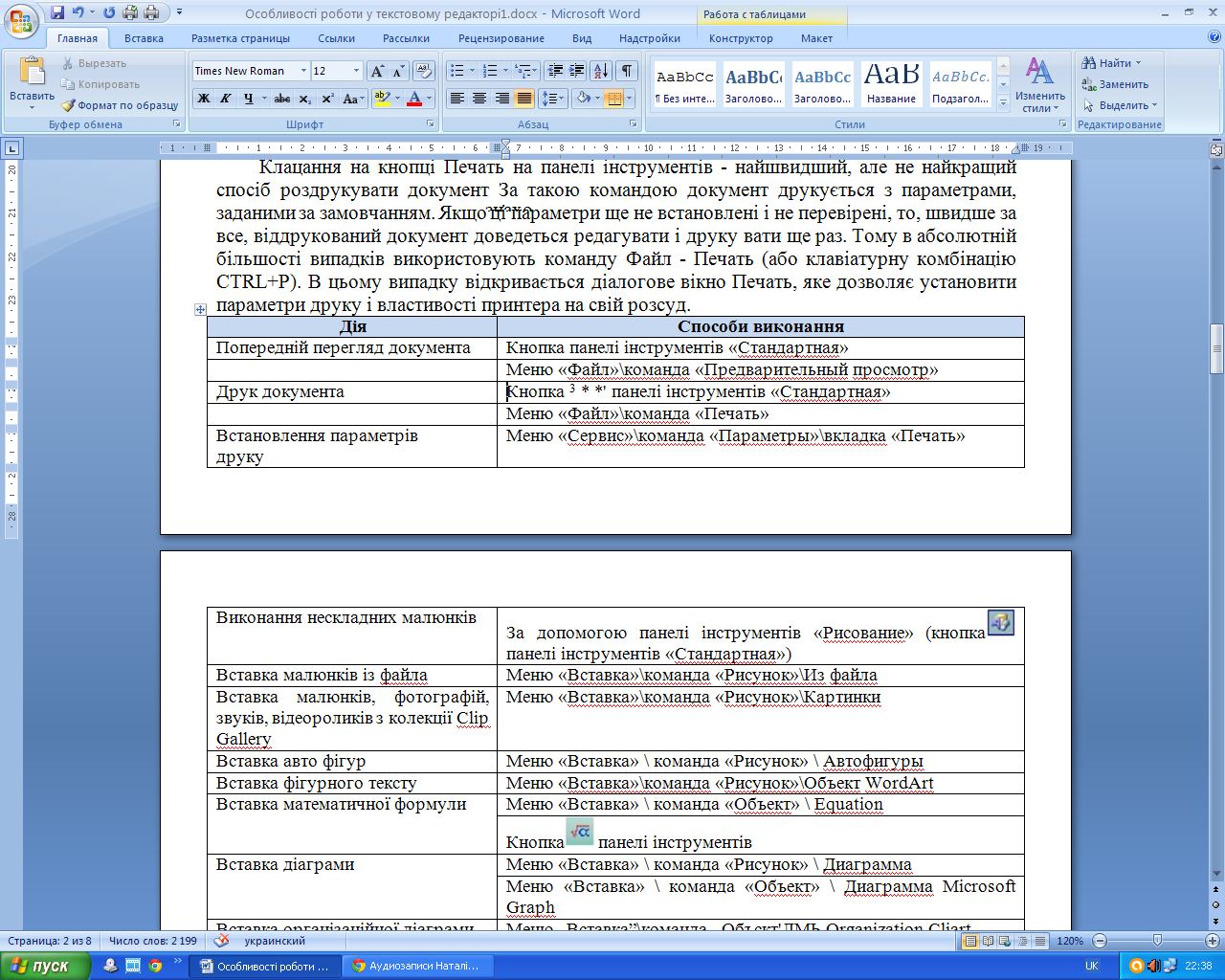This screenshot has height=980, width=1225.
Task: Click Число слов word count
Action: (152, 941)
